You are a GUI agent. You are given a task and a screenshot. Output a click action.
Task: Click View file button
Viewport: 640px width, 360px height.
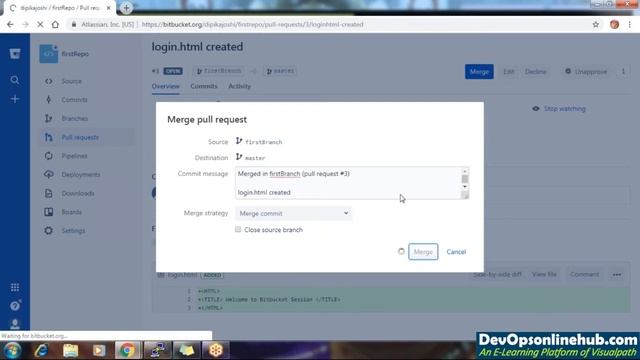(544, 274)
